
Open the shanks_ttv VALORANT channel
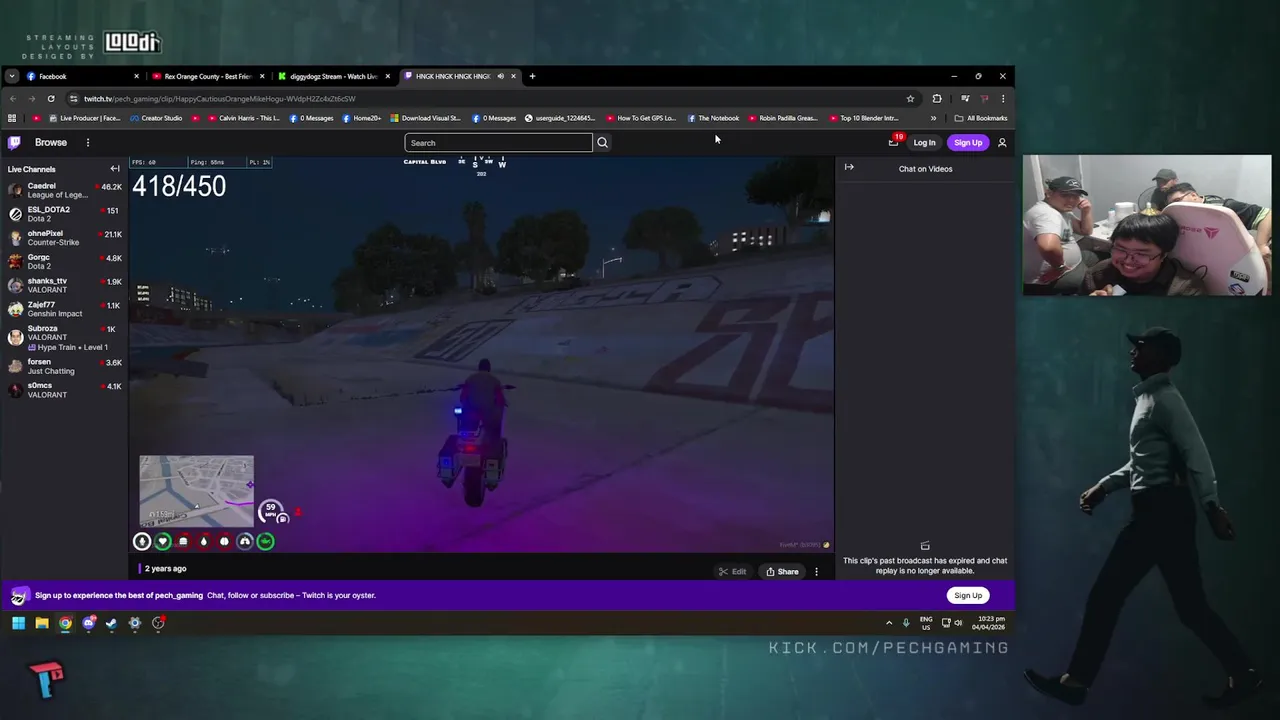(65, 285)
